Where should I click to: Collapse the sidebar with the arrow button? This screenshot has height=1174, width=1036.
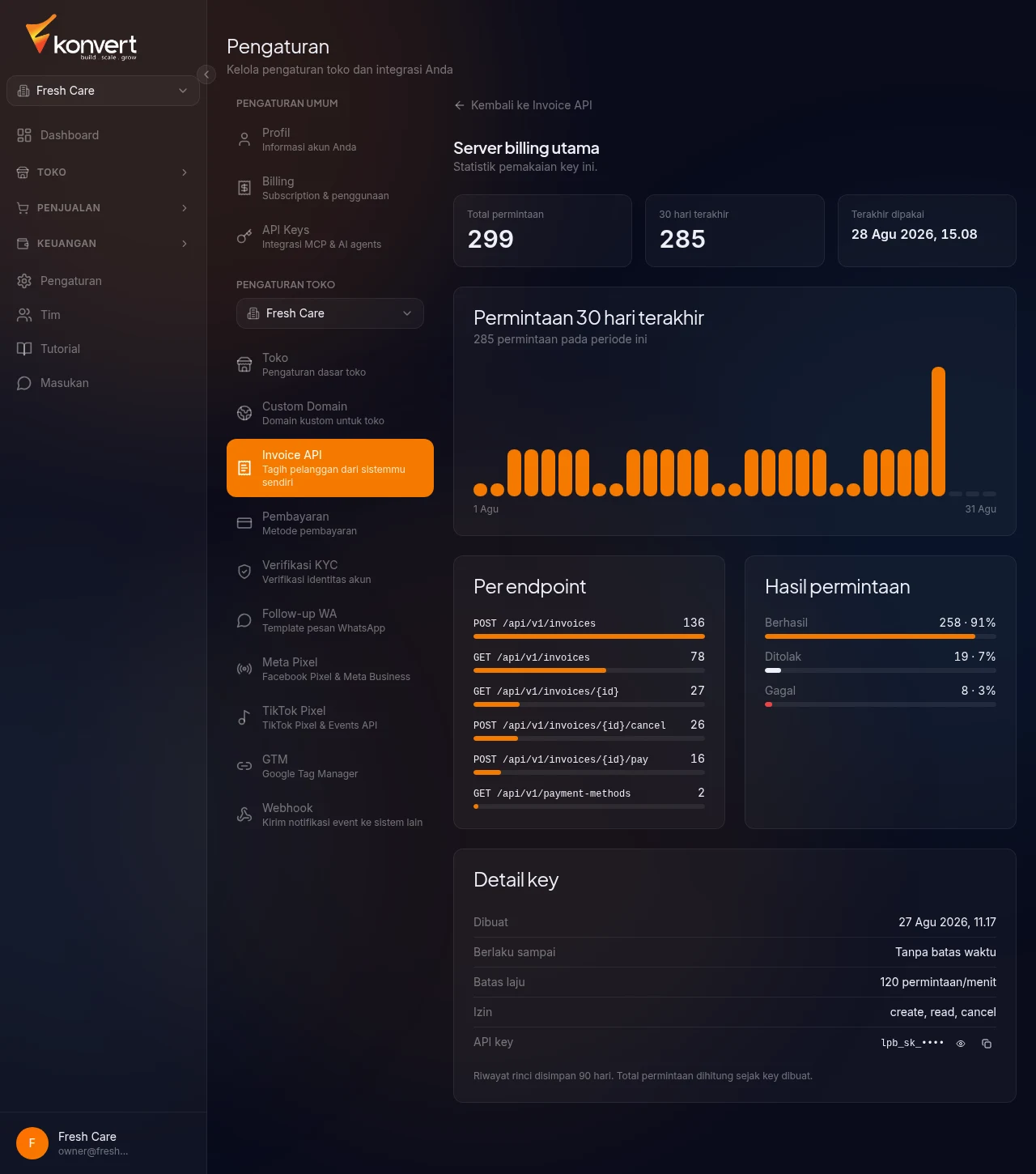coord(206,74)
